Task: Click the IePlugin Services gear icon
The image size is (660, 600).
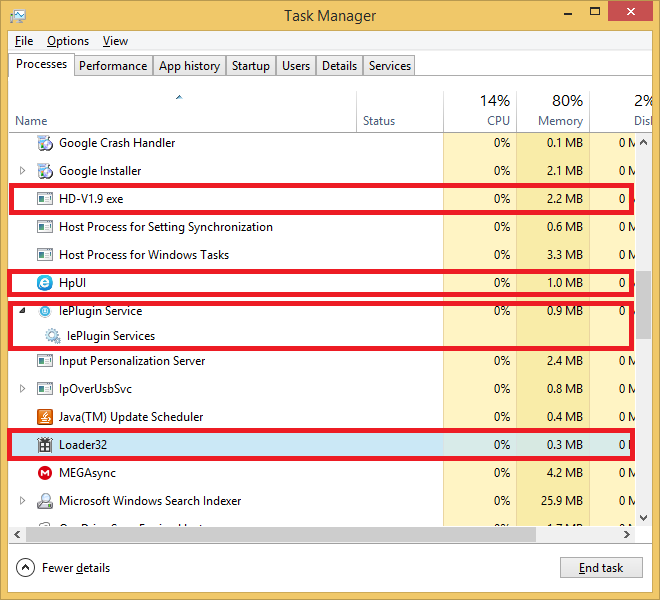Action: (53, 336)
